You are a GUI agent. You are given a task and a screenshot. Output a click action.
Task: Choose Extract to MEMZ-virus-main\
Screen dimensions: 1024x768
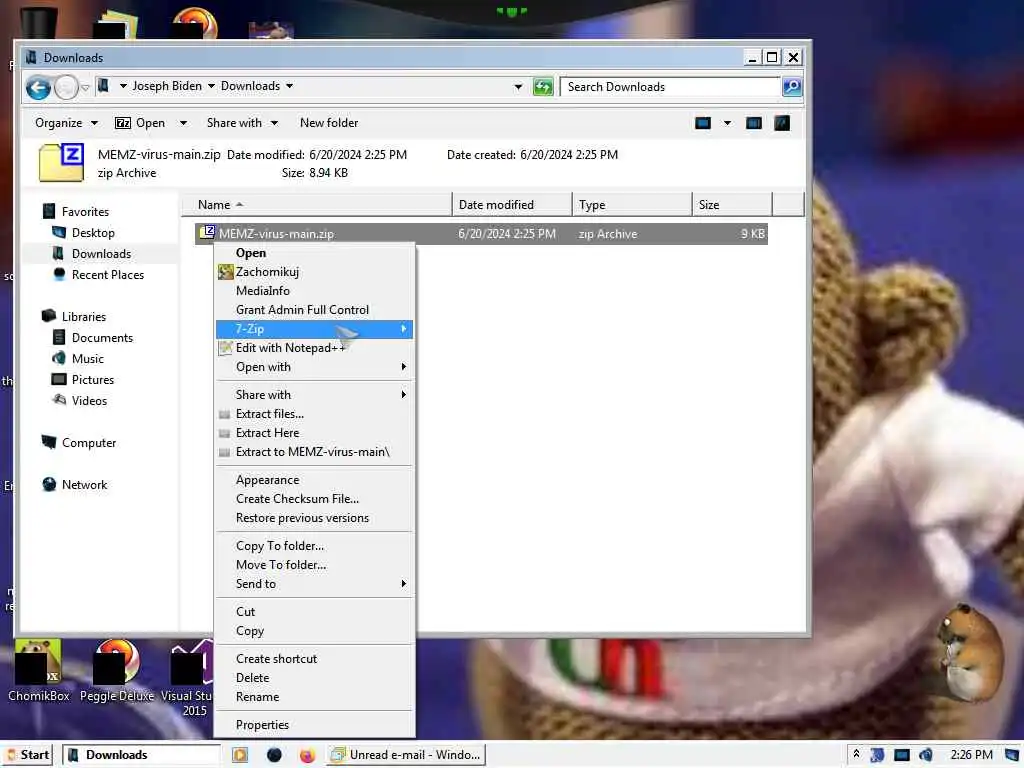(x=314, y=452)
